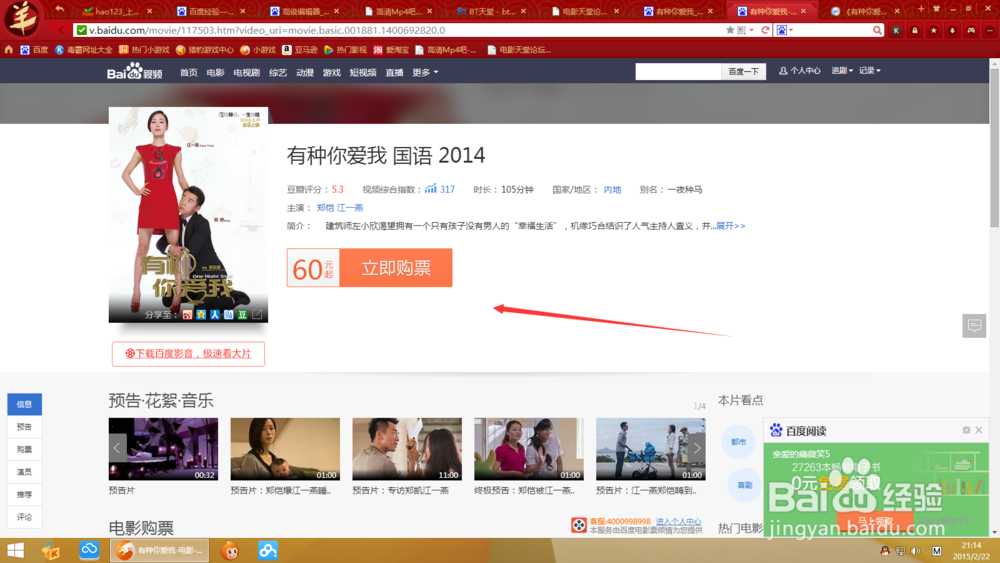Expand the 更多 navigation dropdown
This screenshot has height=563, width=1000.
coord(425,73)
